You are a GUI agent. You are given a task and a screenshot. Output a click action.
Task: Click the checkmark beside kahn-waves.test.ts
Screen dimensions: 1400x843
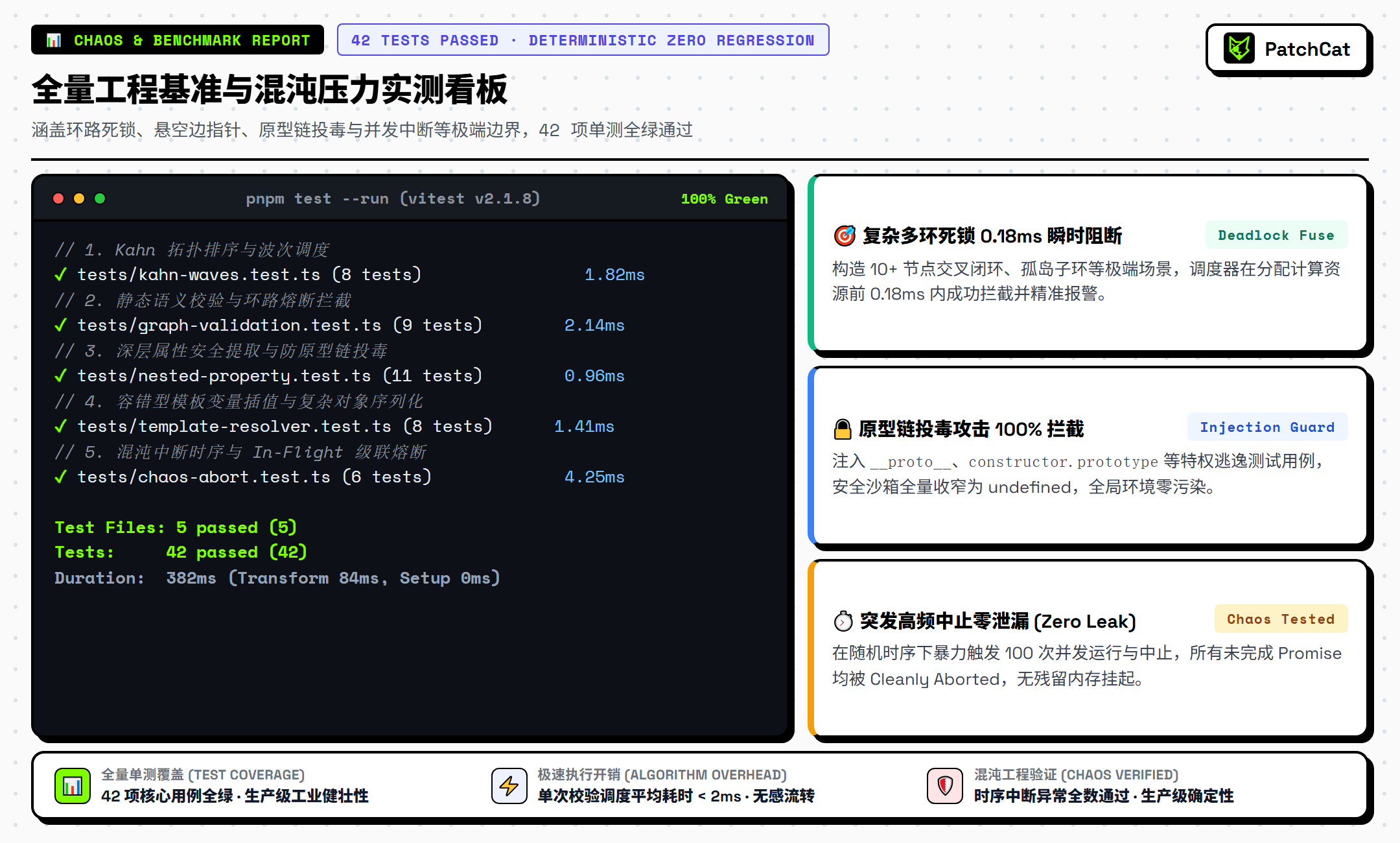61,274
